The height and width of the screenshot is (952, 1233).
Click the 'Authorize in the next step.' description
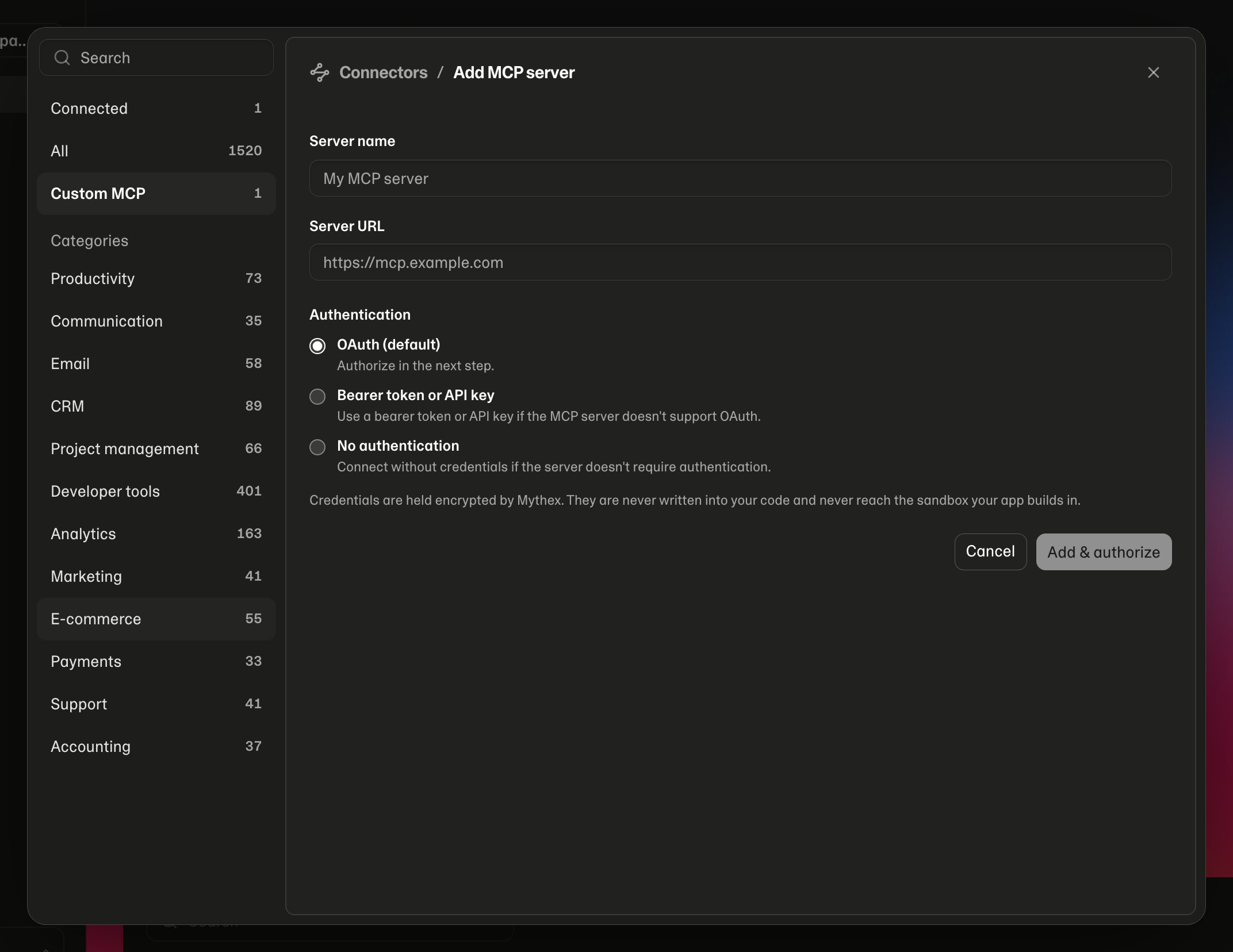pos(415,366)
